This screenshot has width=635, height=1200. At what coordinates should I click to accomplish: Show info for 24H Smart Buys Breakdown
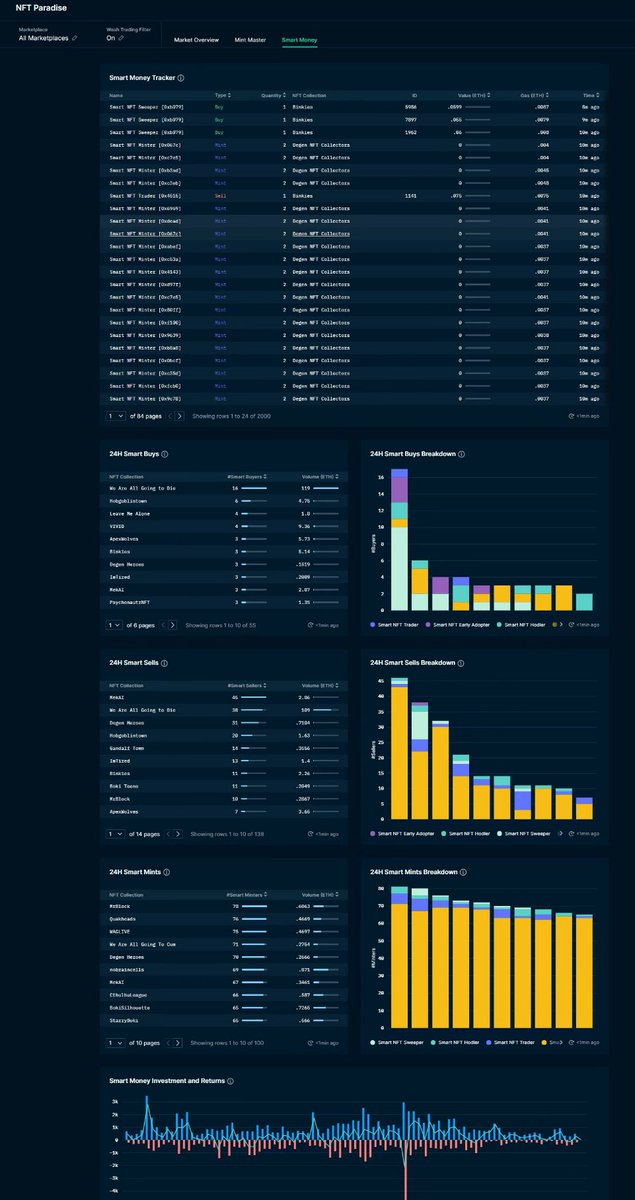[x=461, y=454]
